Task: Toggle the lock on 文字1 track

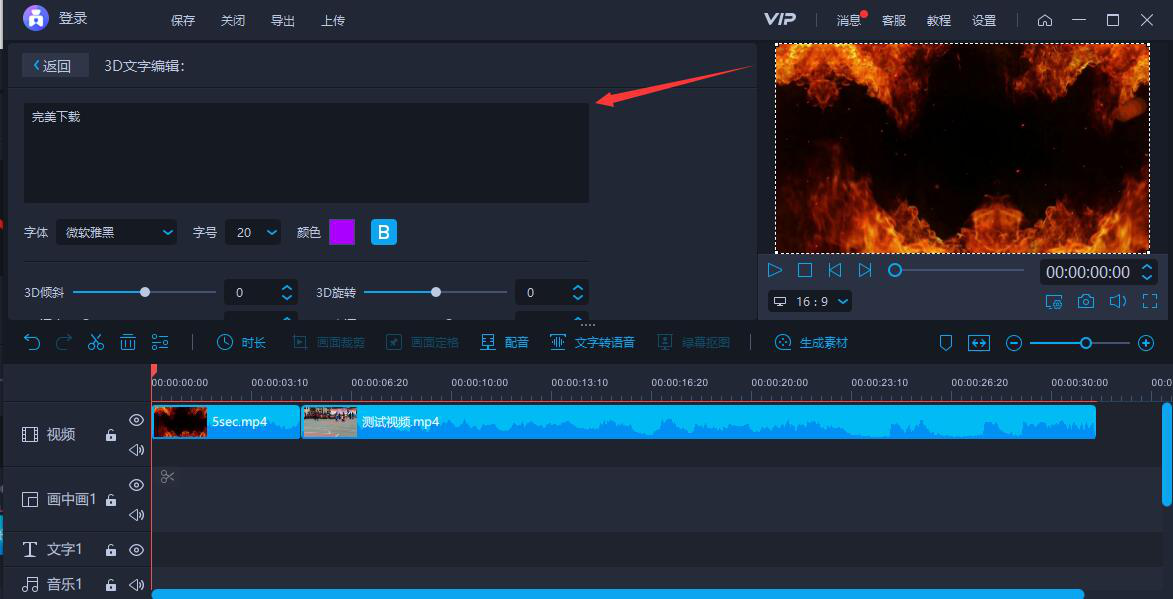Action: [111, 550]
